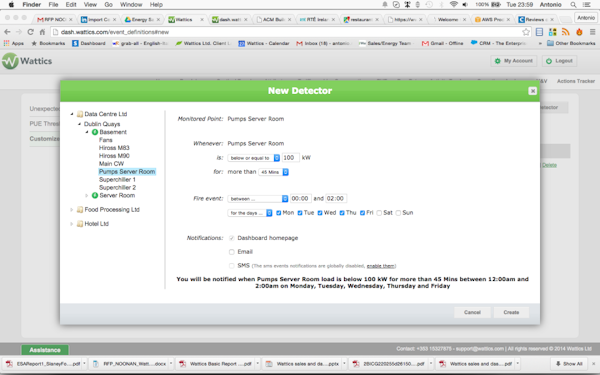Enable the Sat day checkbox
Viewport: 600px width, 375px height.
click(x=379, y=213)
